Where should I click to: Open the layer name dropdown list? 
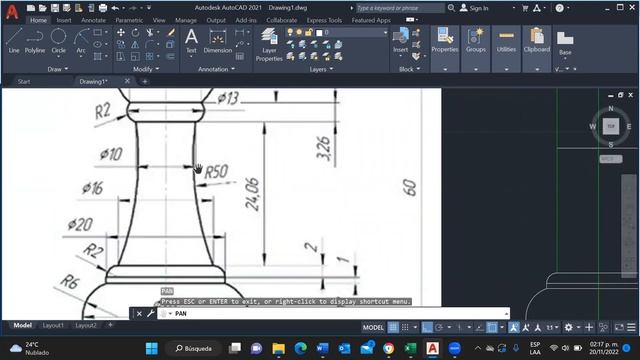coord(385,32)
